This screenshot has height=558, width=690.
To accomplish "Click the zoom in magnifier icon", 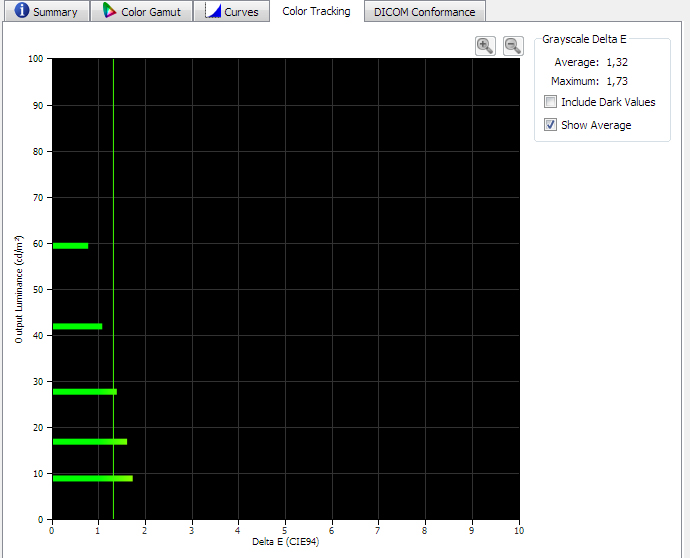I will tap(485, 45).
